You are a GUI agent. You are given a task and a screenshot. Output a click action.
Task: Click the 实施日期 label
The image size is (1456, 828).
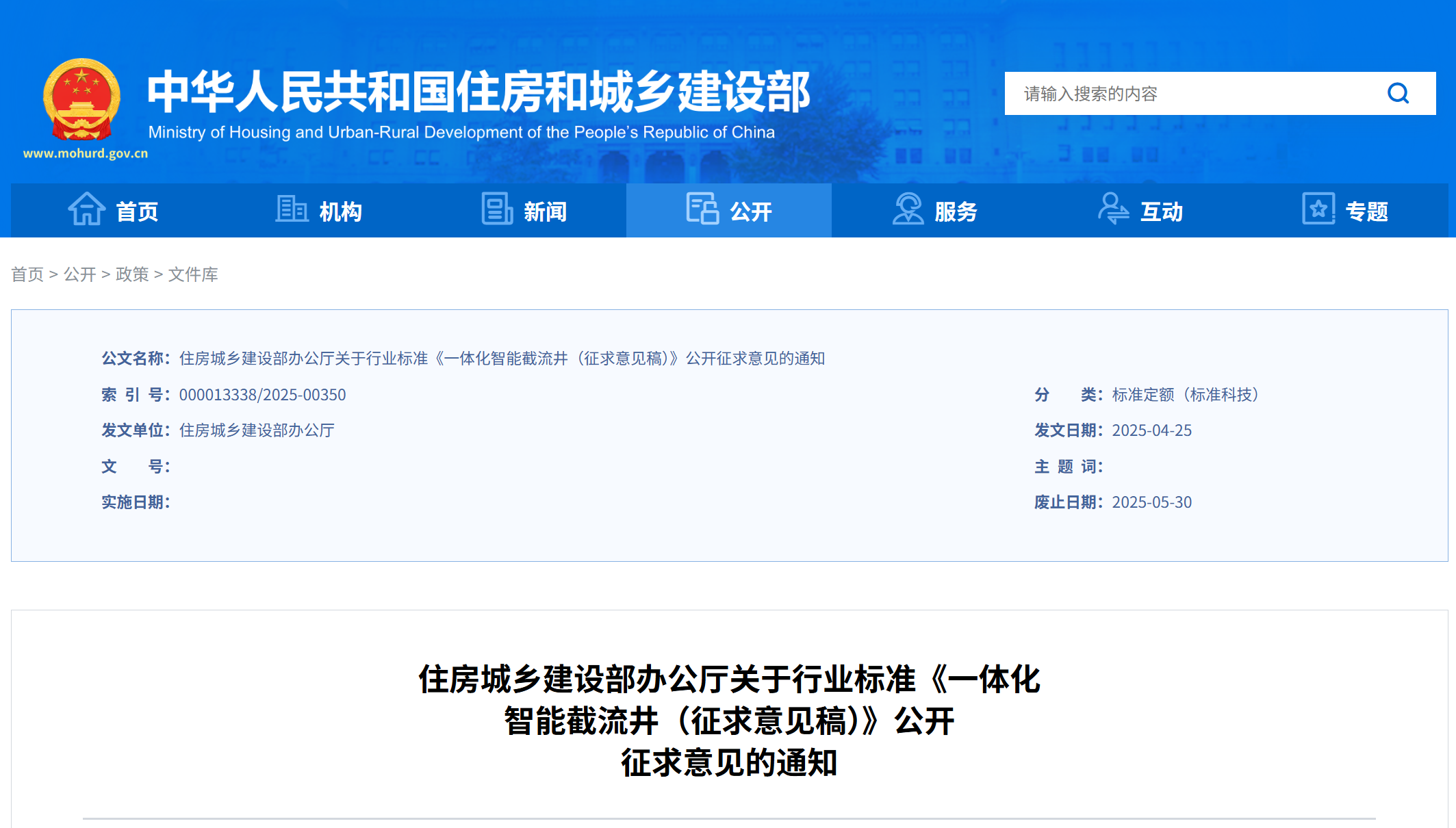136,502
